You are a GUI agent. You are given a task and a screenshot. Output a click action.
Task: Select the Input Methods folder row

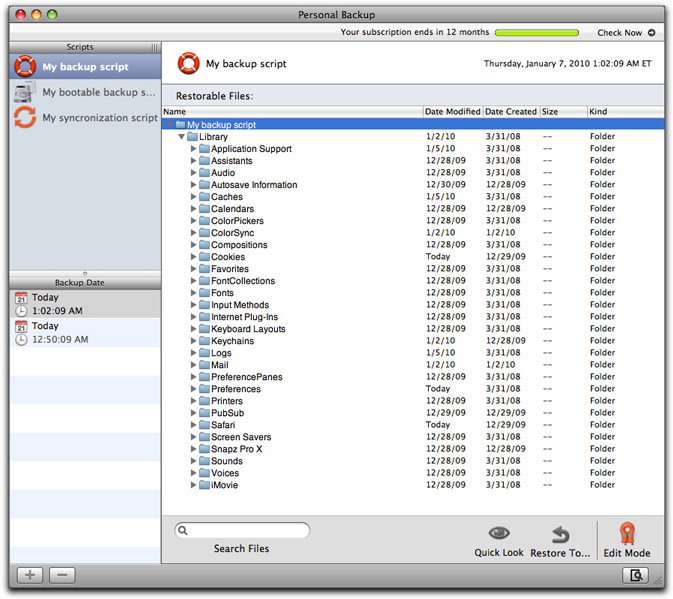(413, 305)
